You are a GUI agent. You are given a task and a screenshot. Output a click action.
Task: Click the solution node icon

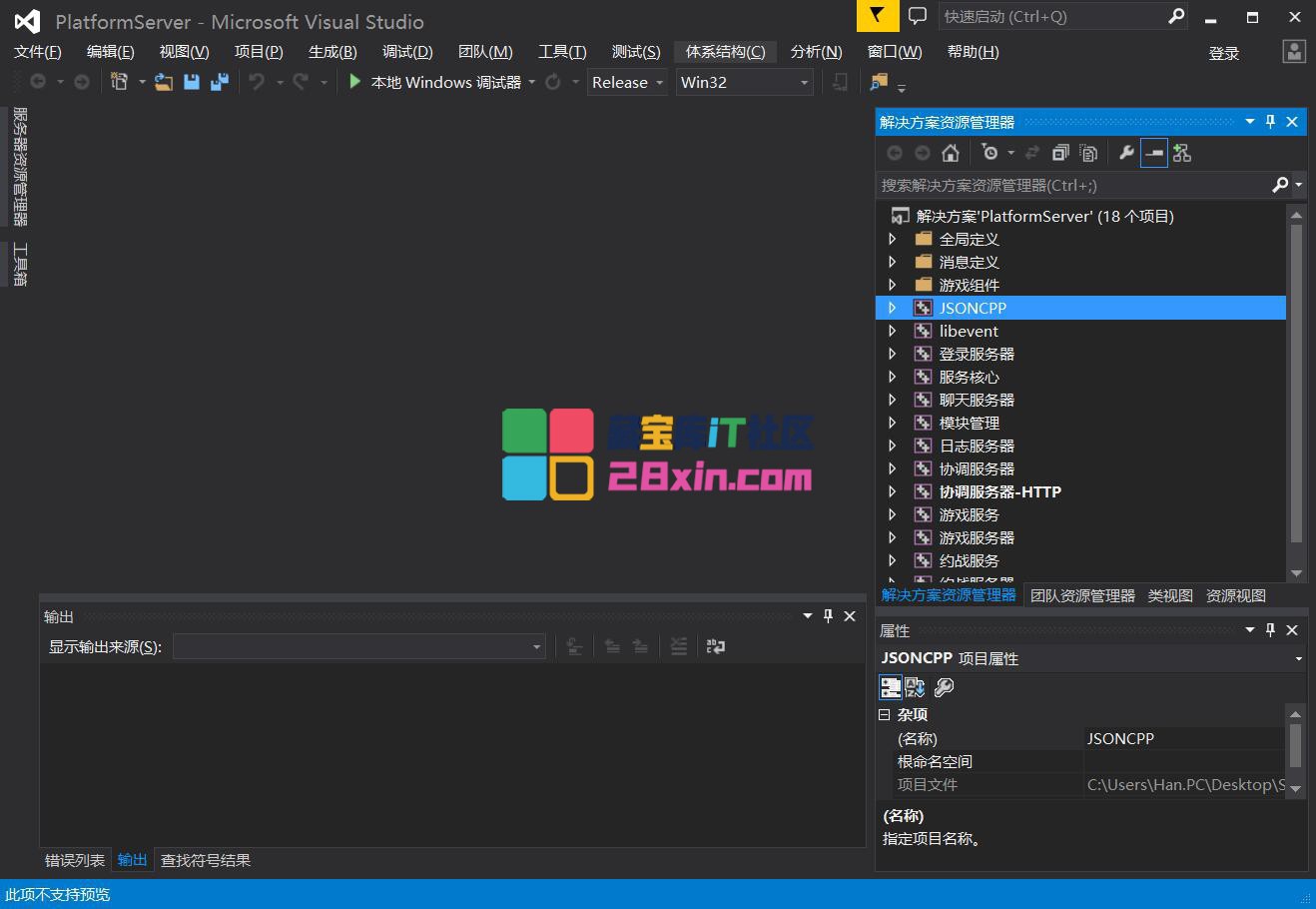coord(900,216)
